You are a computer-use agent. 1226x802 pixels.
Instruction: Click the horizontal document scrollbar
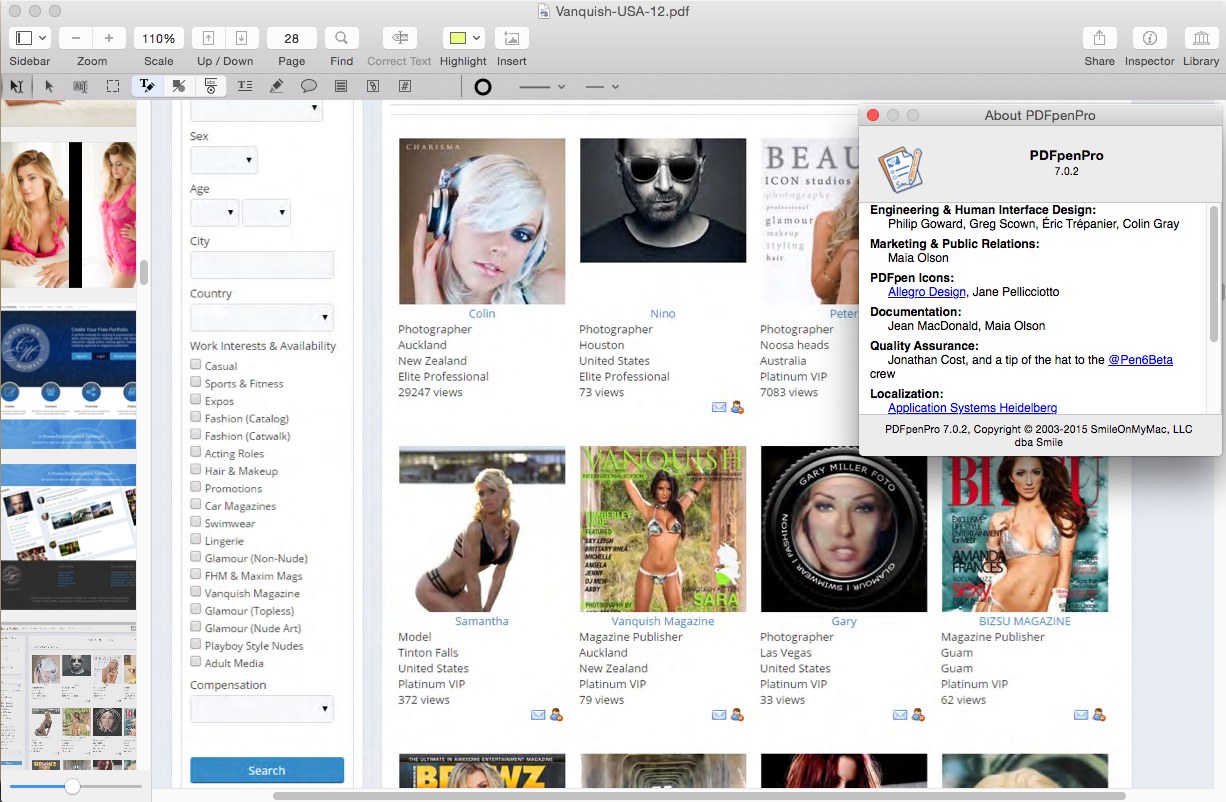coord(699,796)
